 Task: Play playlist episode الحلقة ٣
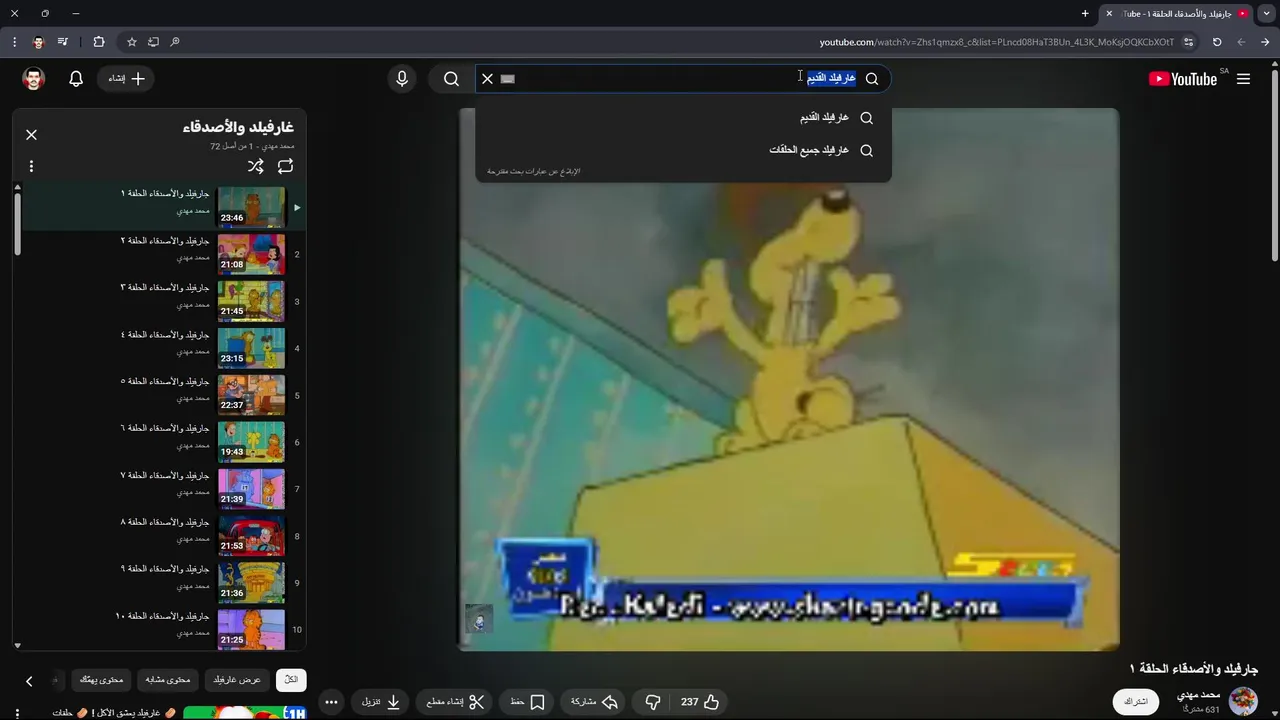coord(163,301)
